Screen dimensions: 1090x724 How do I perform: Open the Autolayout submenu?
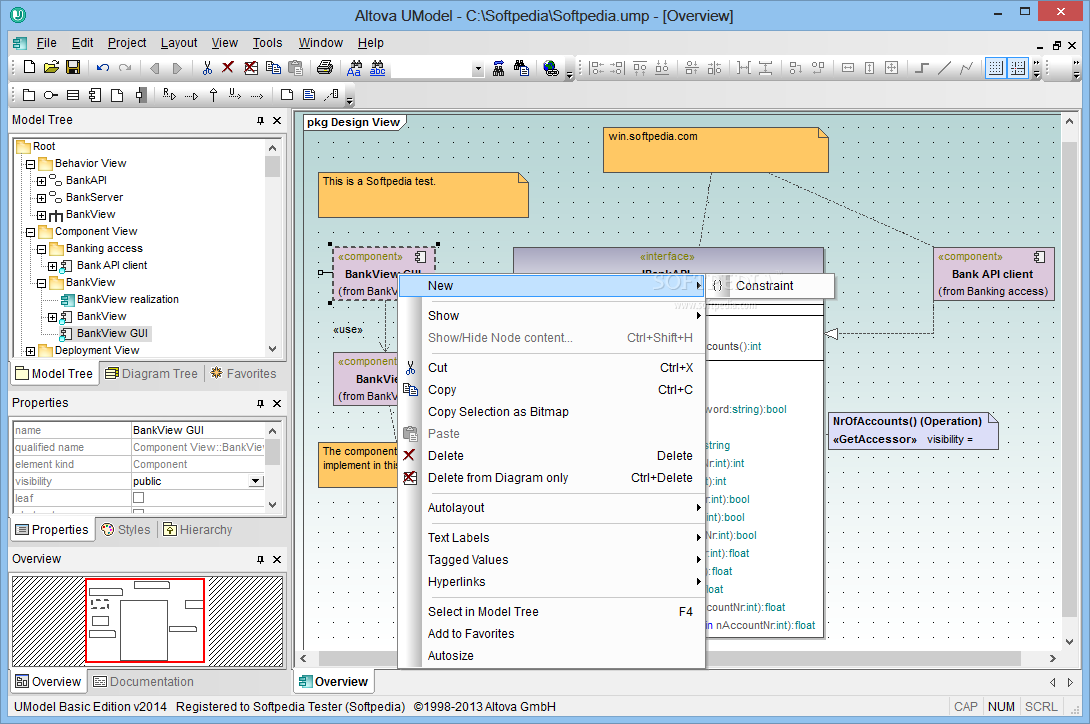[551, 508]
